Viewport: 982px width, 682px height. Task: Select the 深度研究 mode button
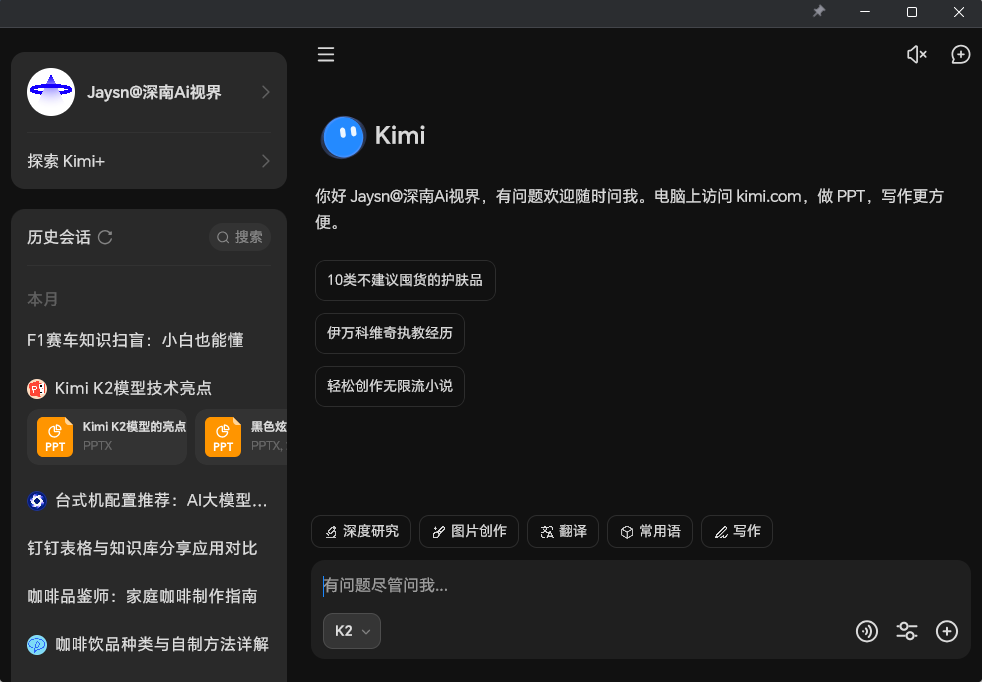[x=361, y=531]
